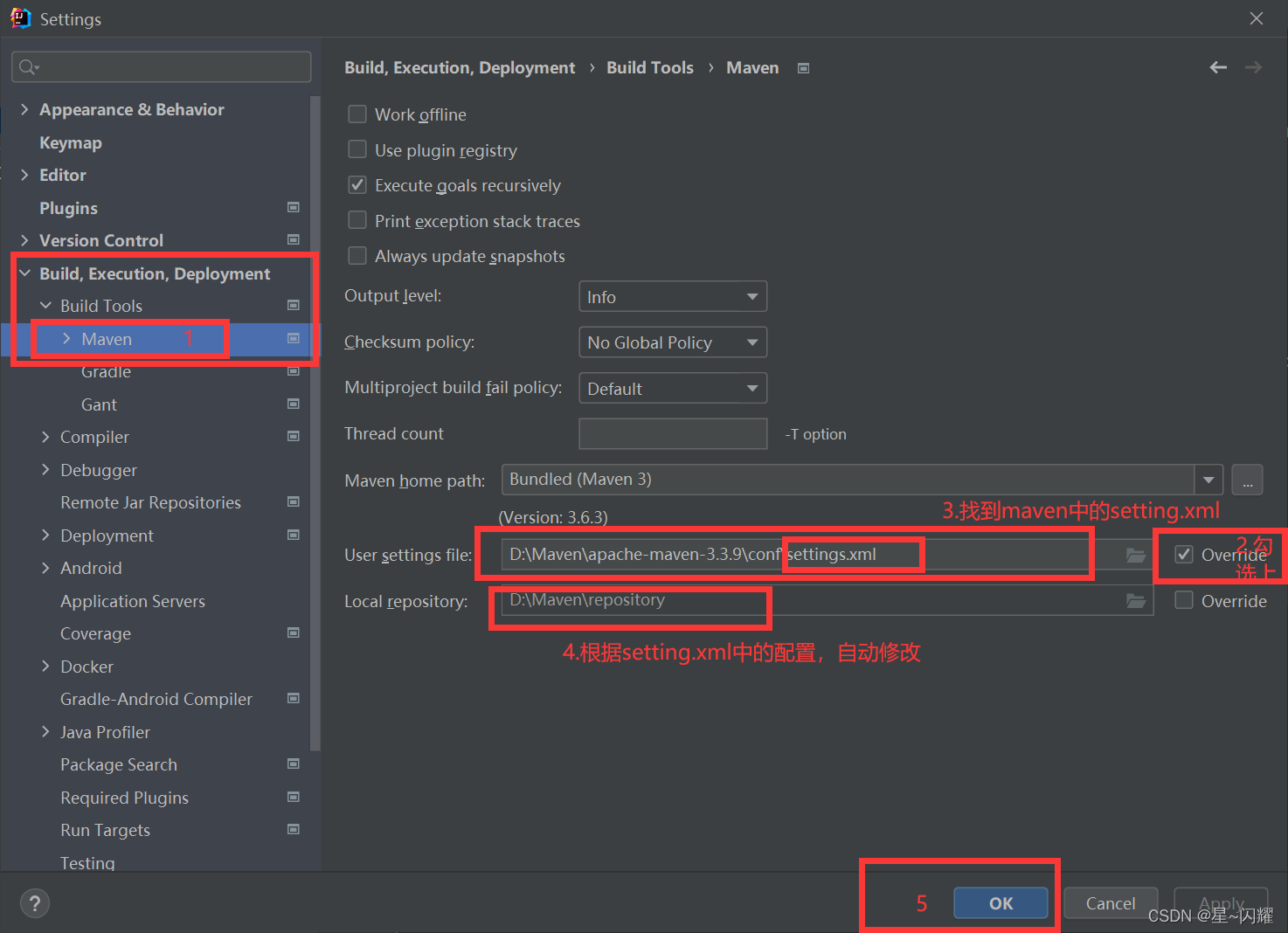Expand the Maven tree node
This screenshot has height=933, width=1288.
coord(66,338)
